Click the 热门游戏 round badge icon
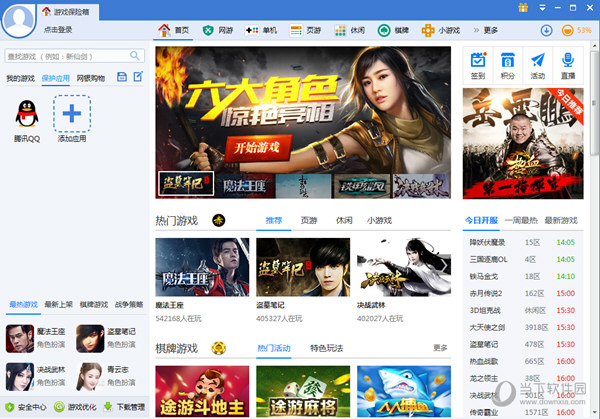 [x=218, y=220]
